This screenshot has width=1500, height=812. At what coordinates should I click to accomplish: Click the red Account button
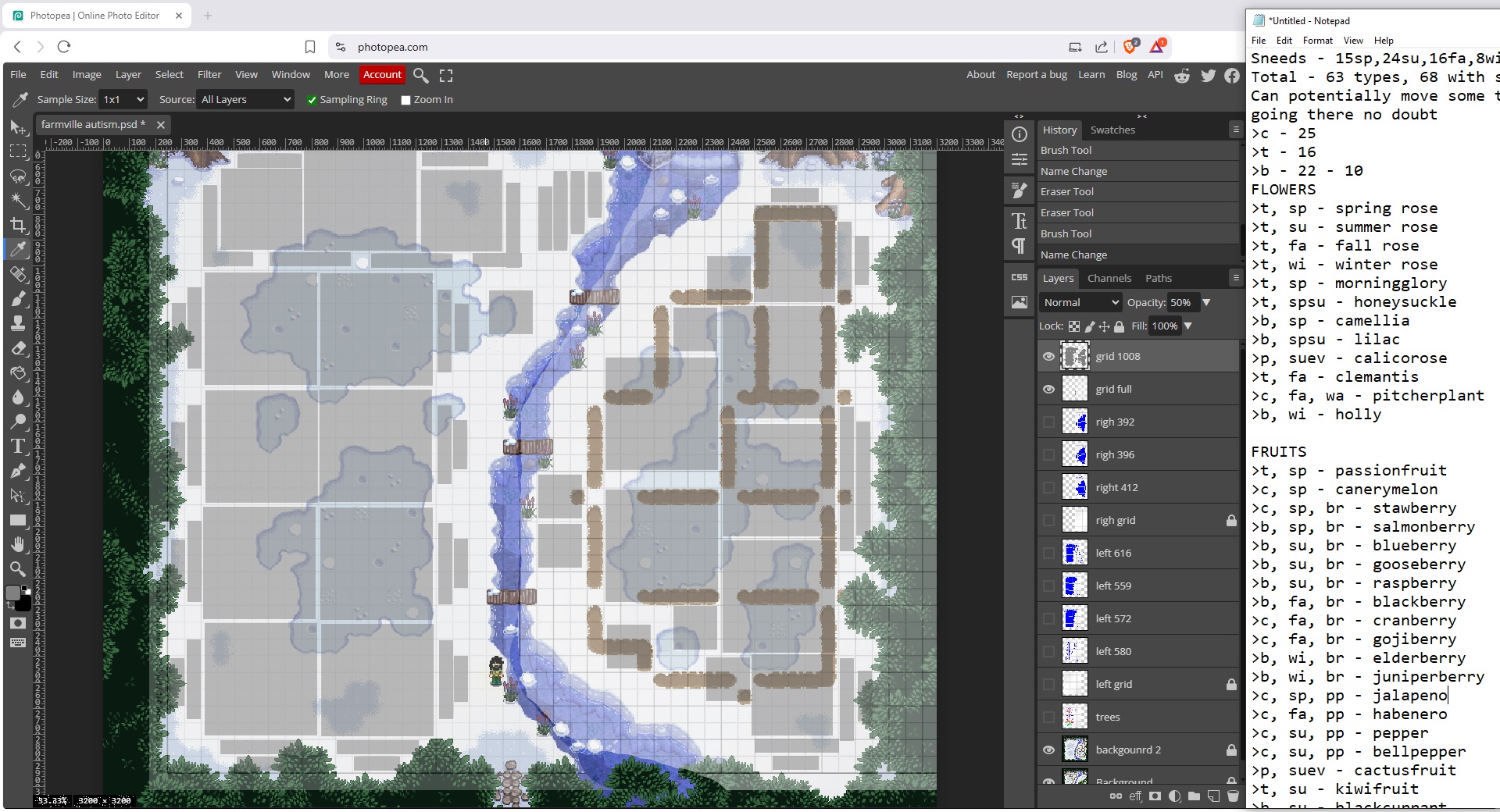(382, 75)
